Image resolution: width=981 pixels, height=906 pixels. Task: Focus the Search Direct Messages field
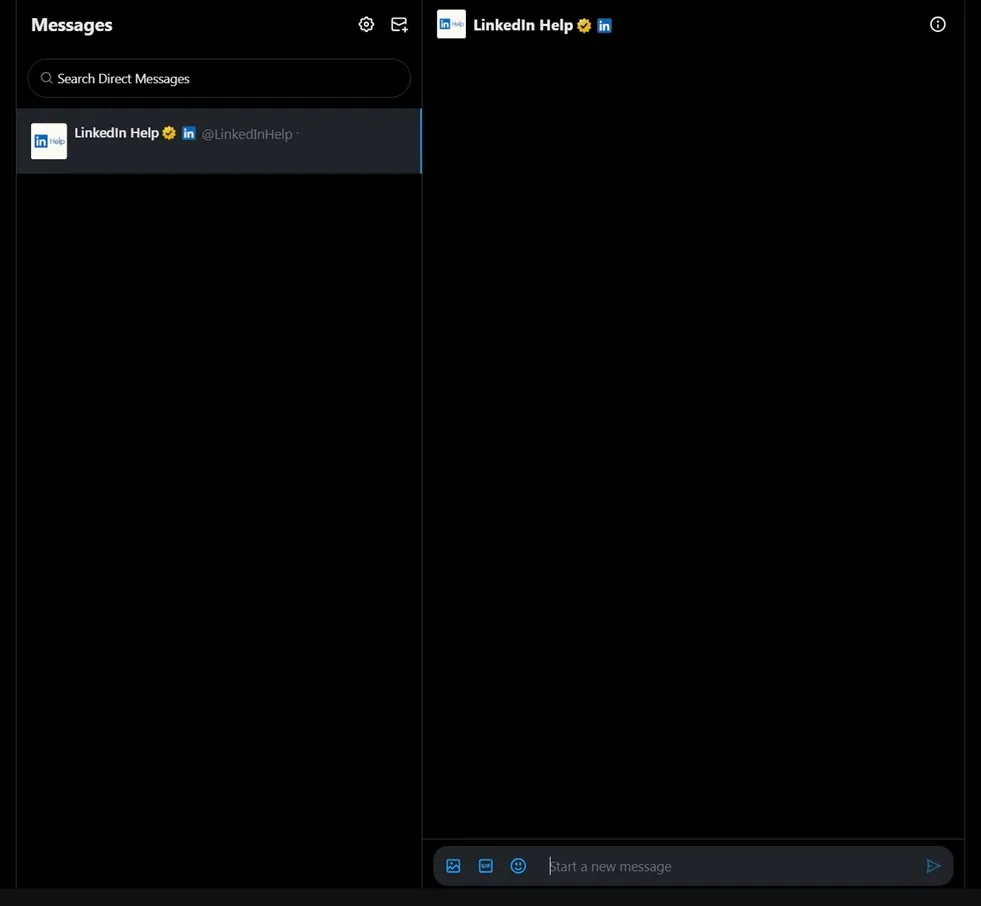click(219, 78)
